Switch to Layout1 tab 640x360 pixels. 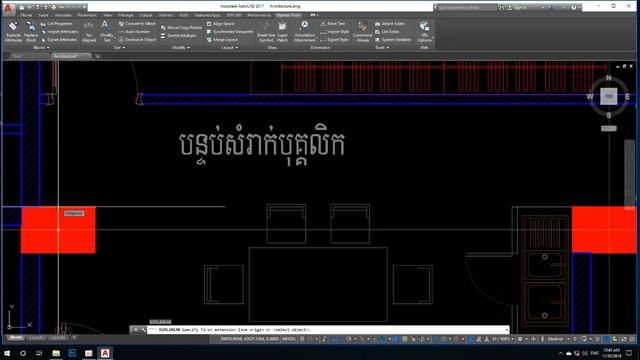[x=36, y=338]
